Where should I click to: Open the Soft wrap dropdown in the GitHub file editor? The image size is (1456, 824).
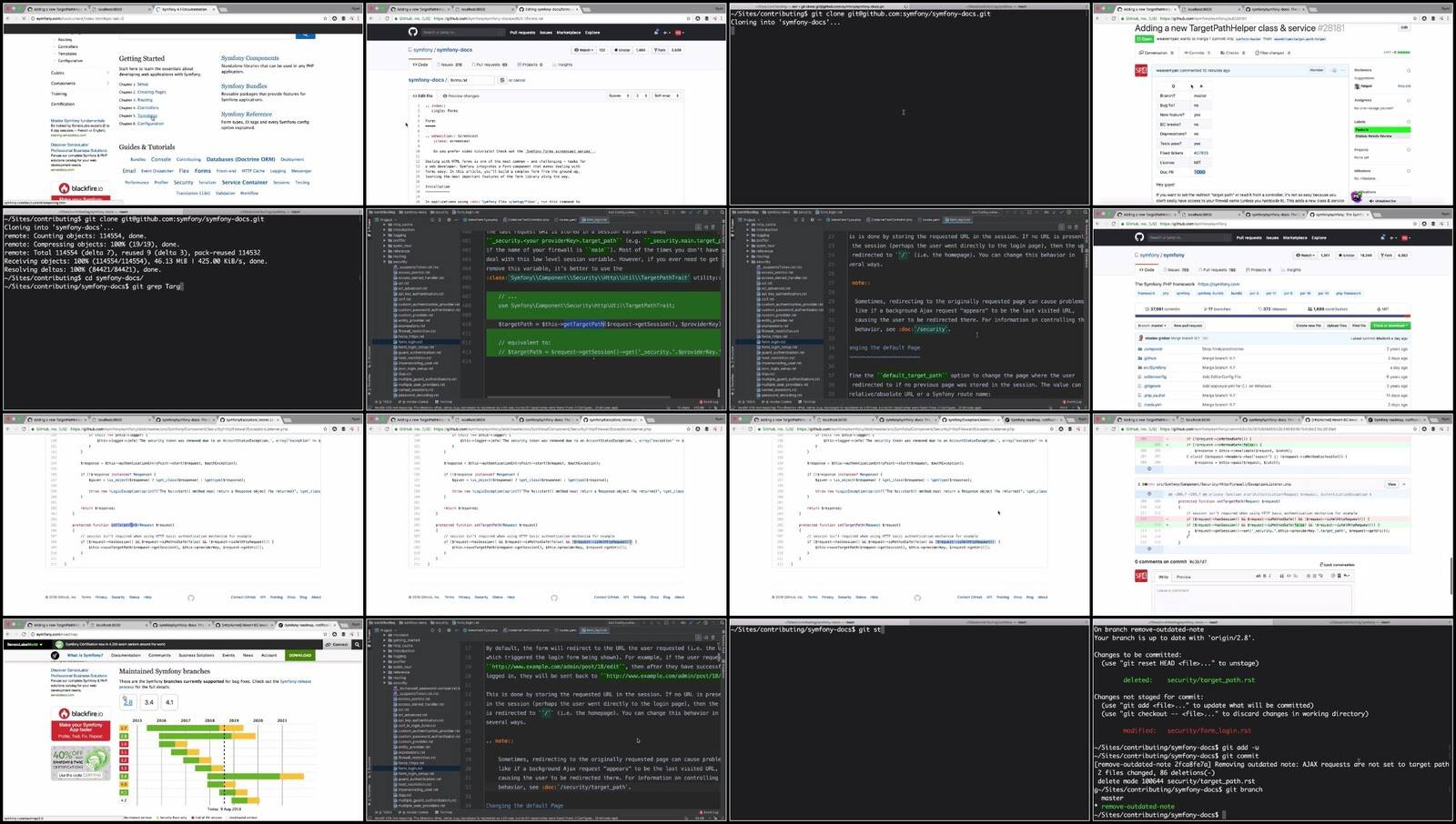[666, 95]
